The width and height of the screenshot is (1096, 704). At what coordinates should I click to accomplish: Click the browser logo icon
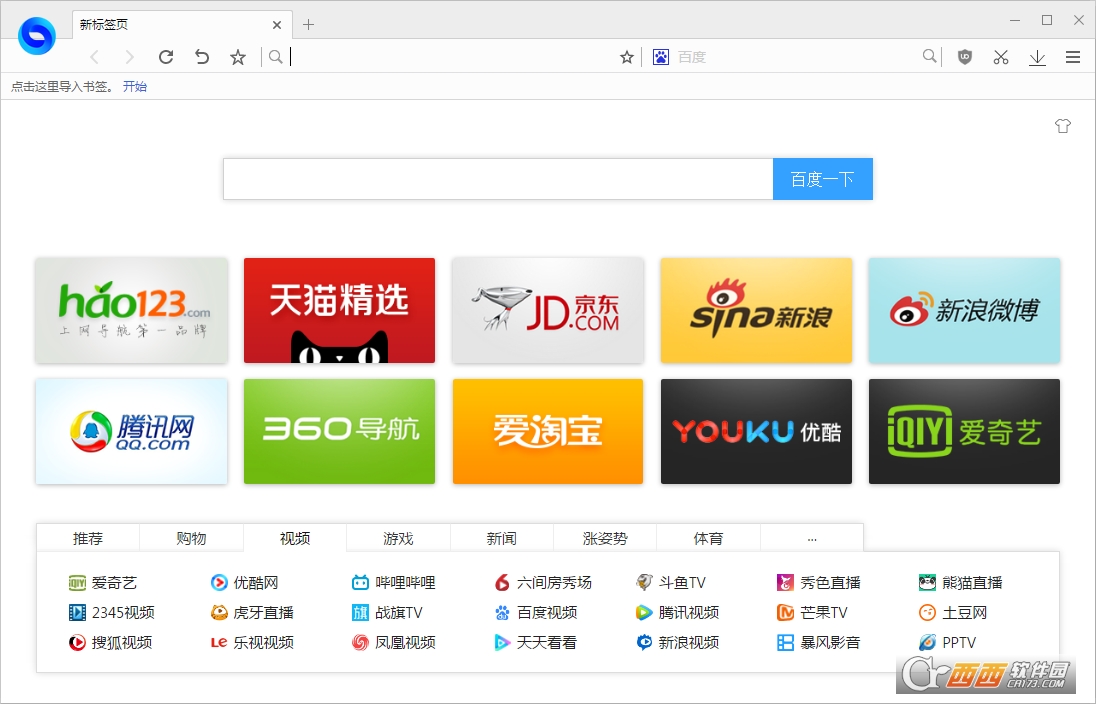[36, 35]
